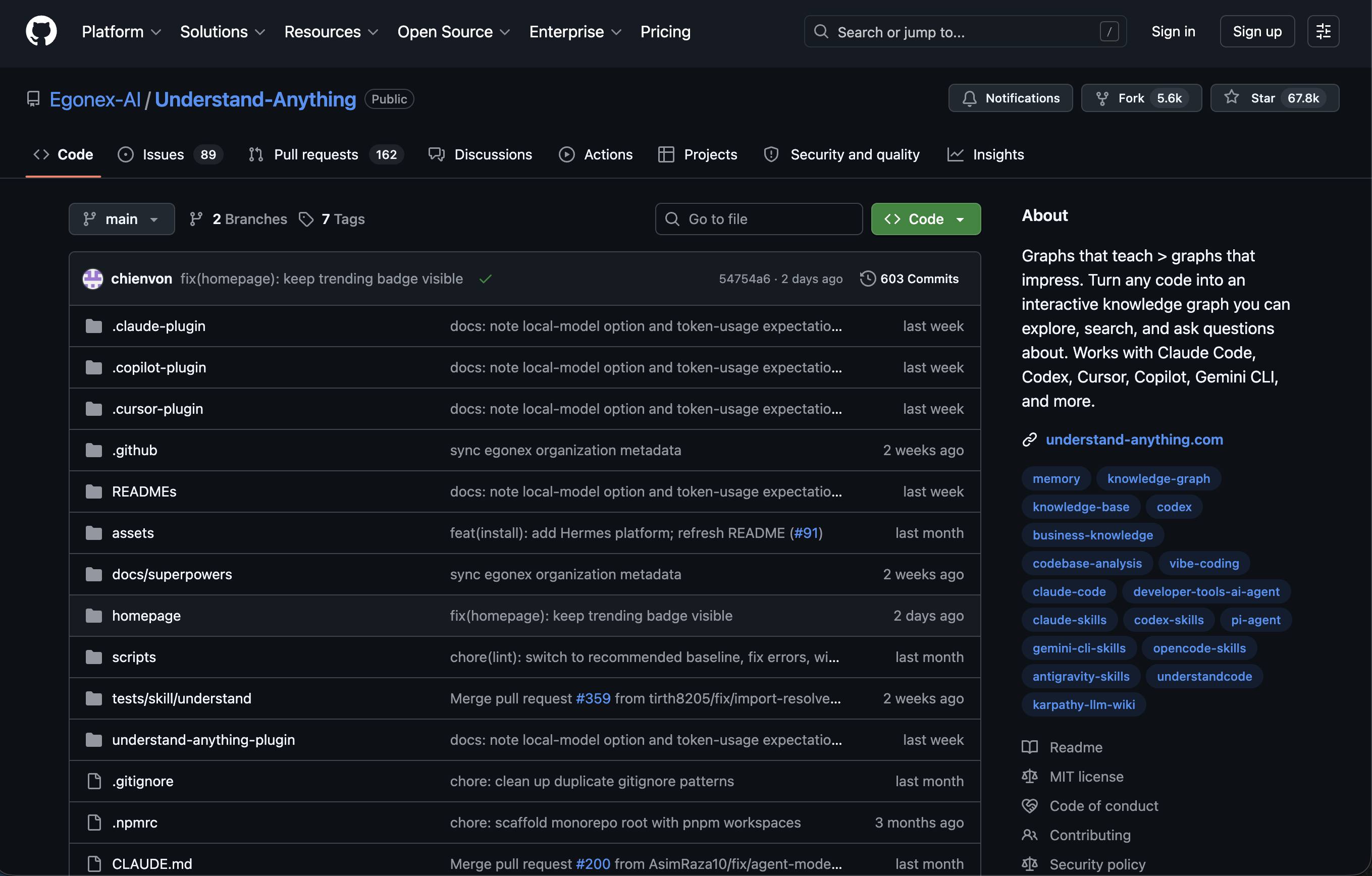
Task: Open the commit status green checkmark
Action: [486, 279]
